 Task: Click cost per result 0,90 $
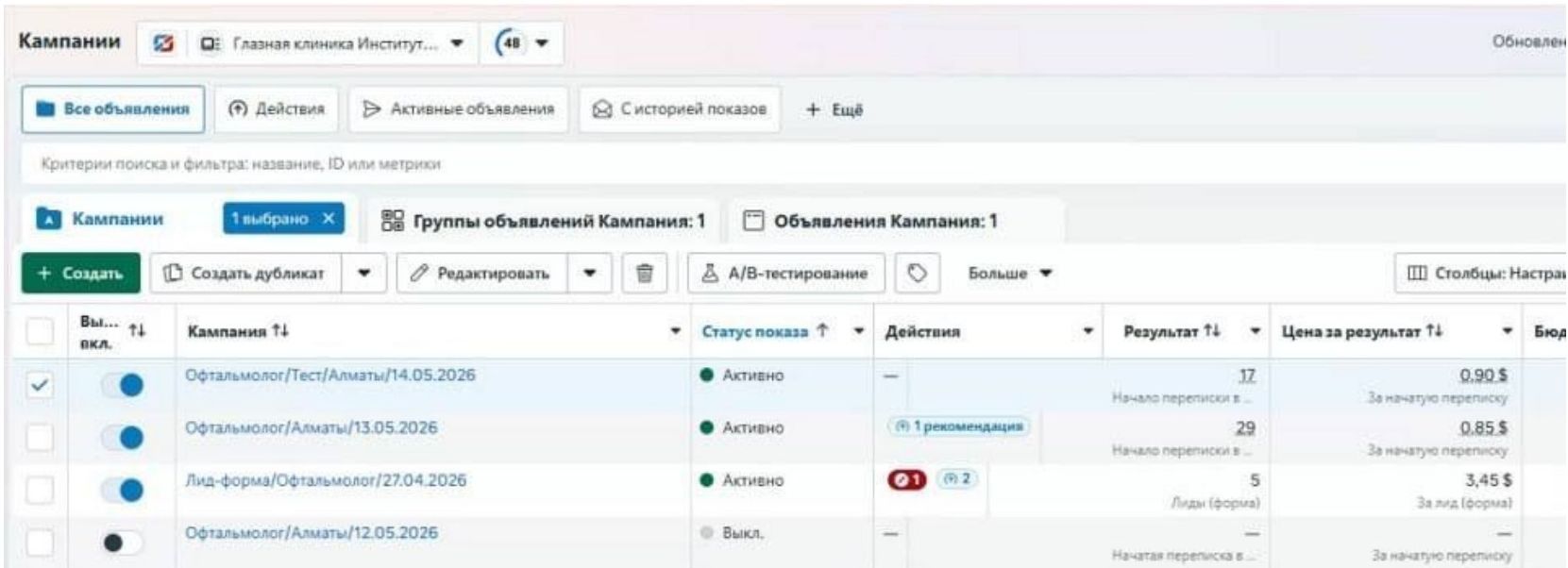coord(1484,376)
